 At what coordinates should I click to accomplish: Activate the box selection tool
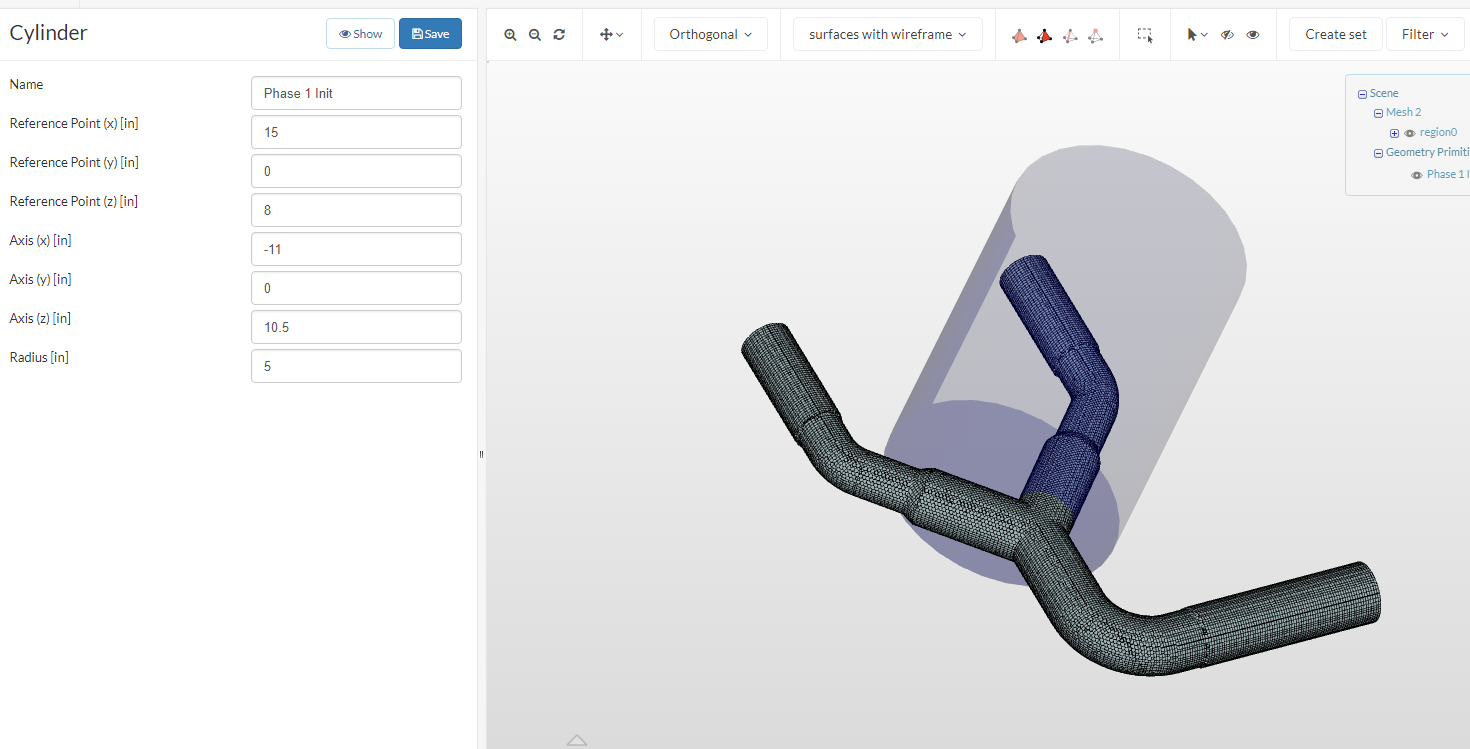point(1145,34)
